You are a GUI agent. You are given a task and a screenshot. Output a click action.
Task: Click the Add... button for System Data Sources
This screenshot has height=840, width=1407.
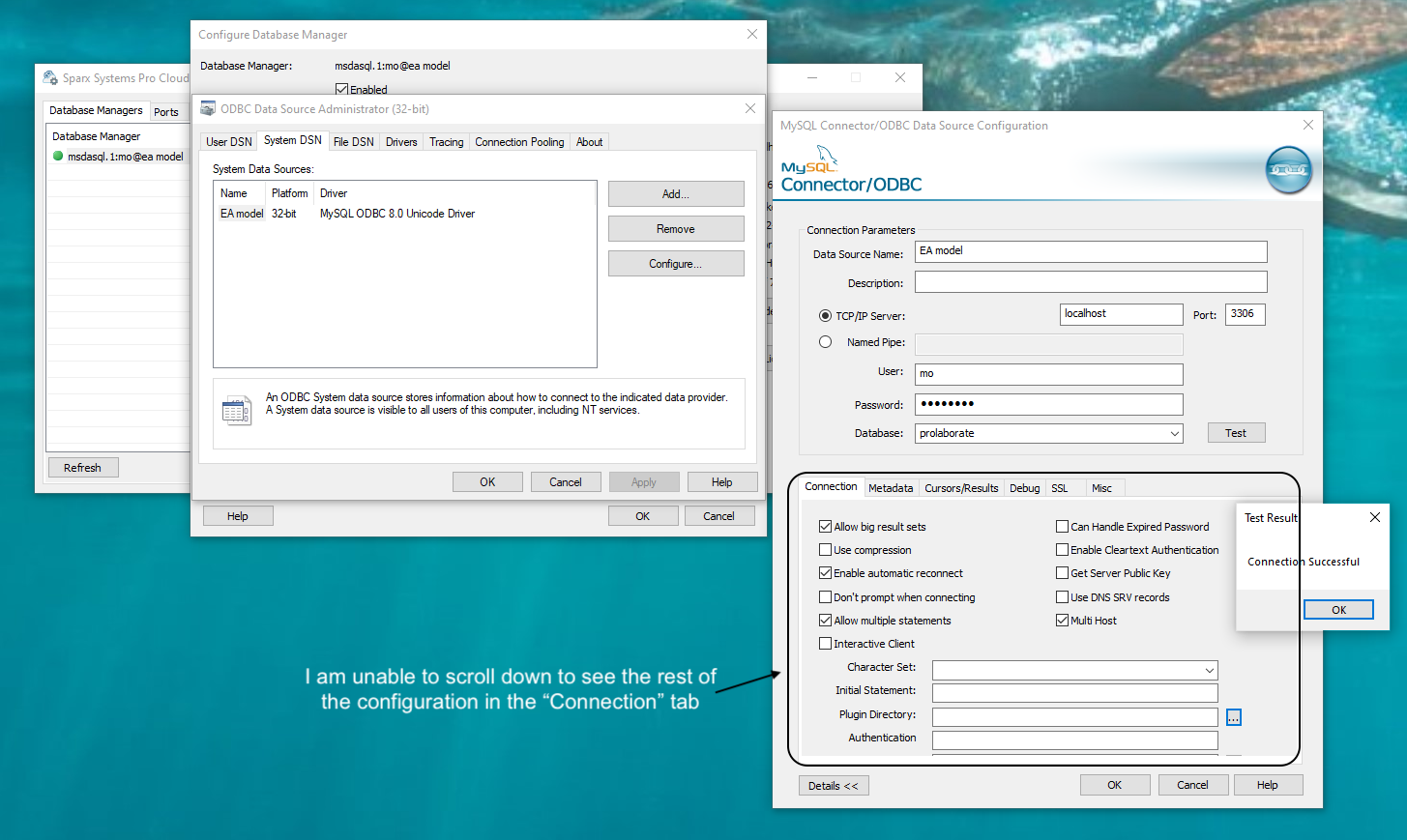pyautogui.click(x=676, y=194)
